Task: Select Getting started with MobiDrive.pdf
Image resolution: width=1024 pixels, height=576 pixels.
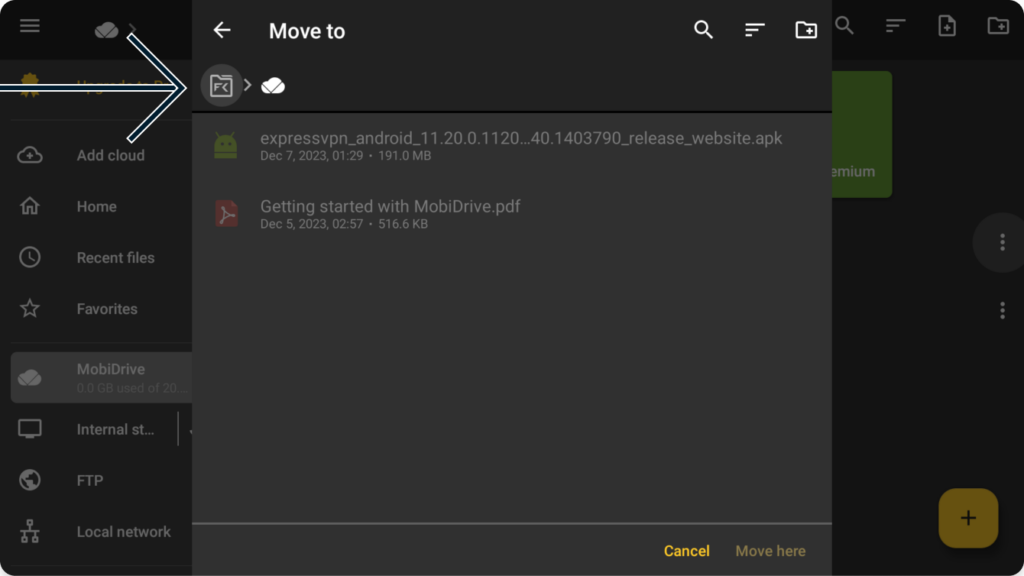Action: coord(511,214)
